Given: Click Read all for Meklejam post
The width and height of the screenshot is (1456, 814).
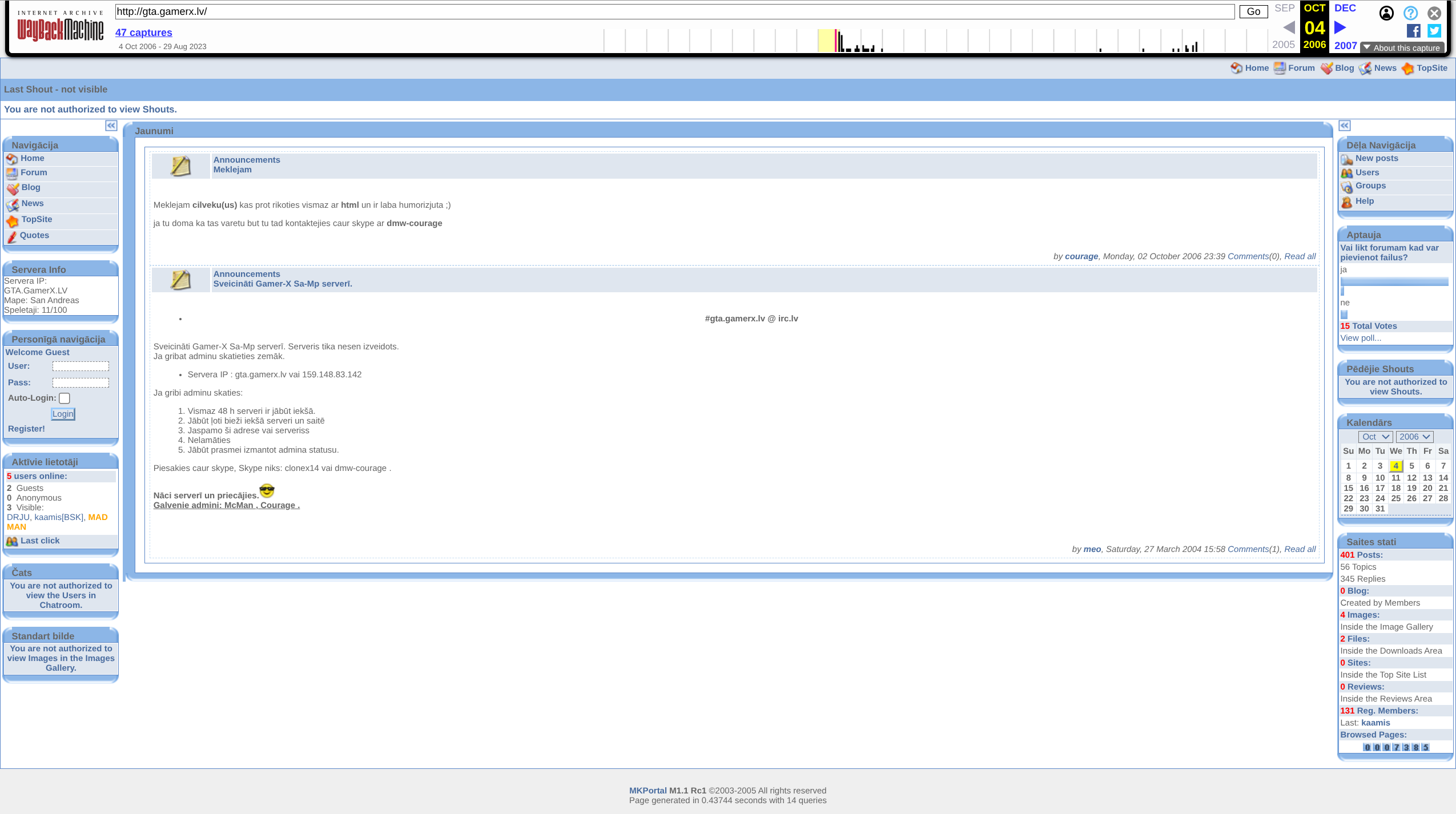Looking at the screenshot, I should [1300, 256].
